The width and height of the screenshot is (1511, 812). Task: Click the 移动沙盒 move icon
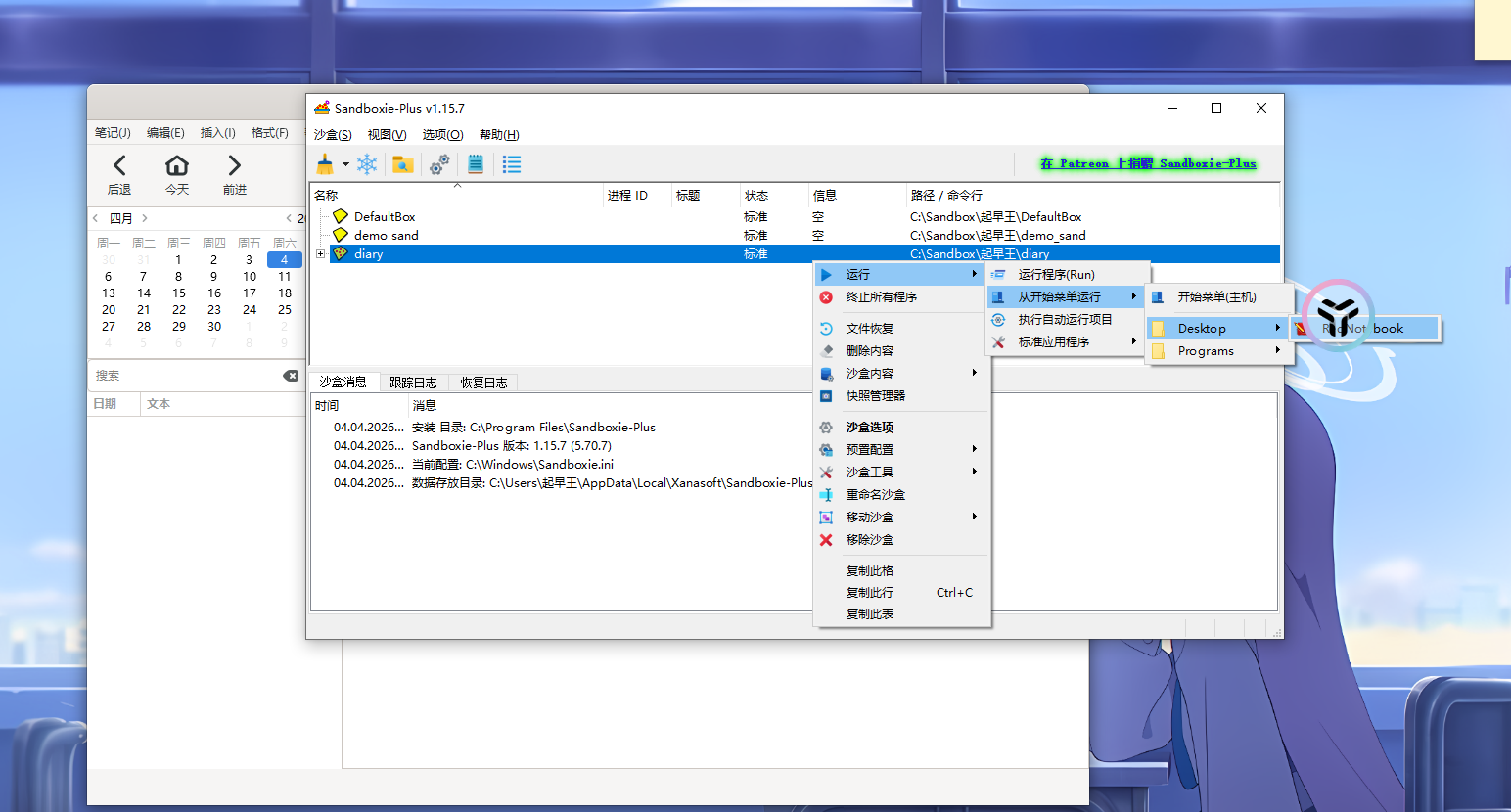coord(826,518)
